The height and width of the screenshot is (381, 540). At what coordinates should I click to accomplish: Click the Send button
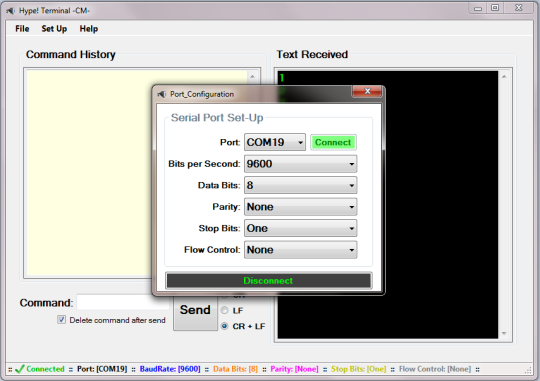click(x=195, y=312)
